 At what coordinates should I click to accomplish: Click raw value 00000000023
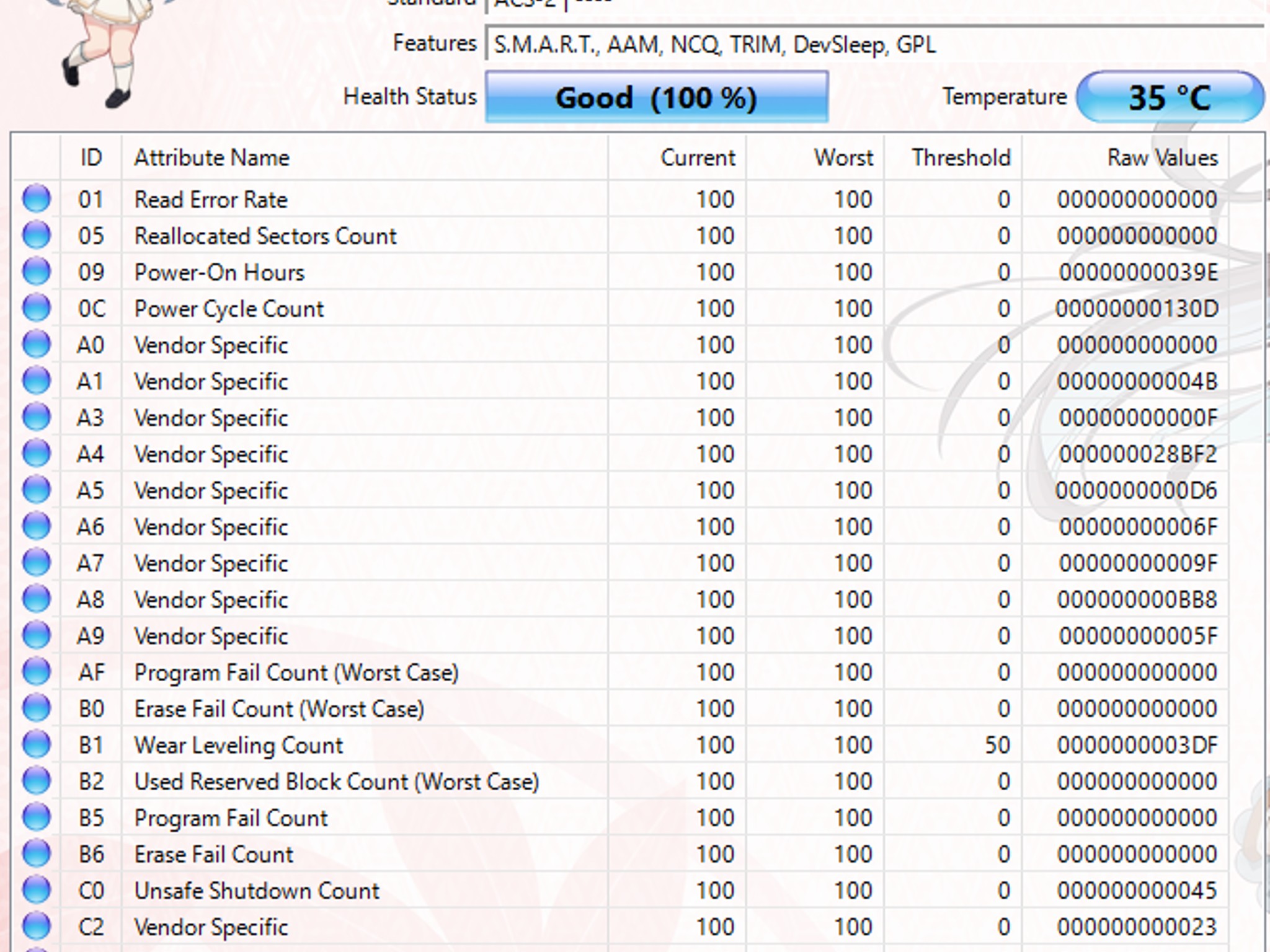click(1138, 927)
